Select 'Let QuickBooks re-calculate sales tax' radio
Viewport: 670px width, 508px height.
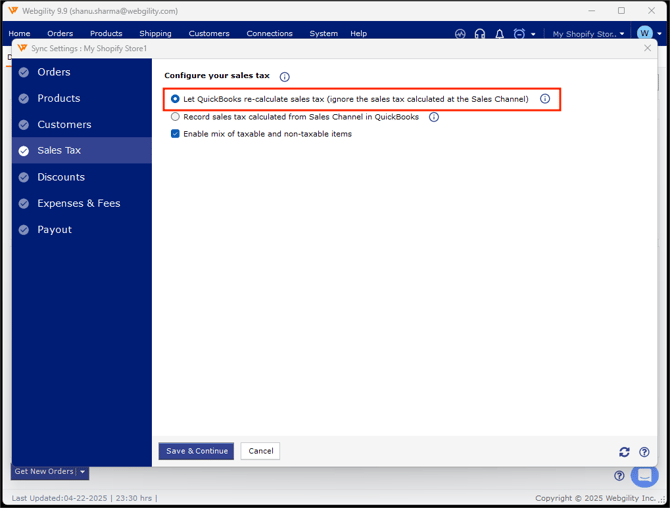(175, 99)
